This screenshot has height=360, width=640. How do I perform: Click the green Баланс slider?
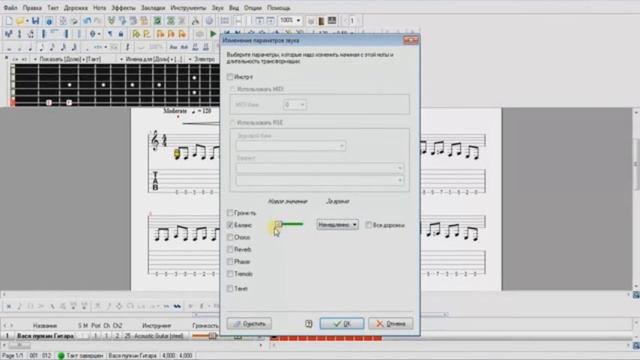pos(289,224)
